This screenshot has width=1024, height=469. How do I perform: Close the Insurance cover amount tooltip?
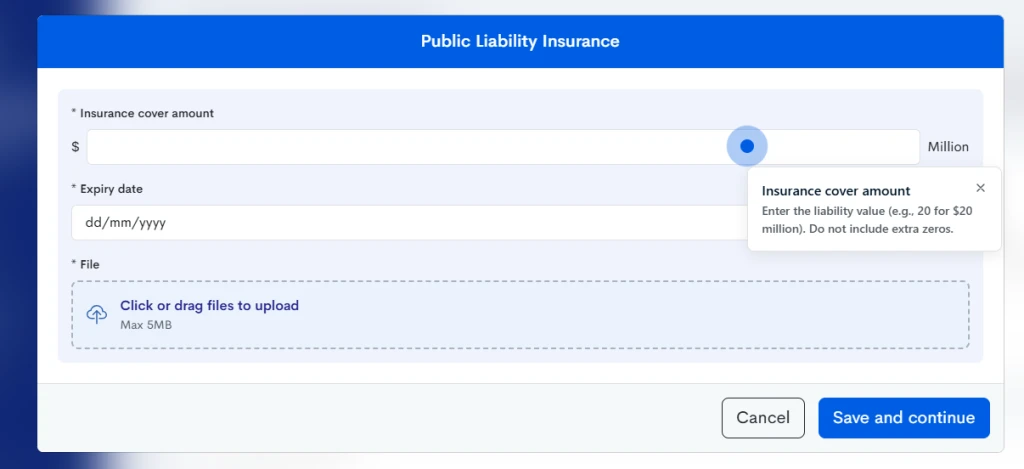[980, 188]
